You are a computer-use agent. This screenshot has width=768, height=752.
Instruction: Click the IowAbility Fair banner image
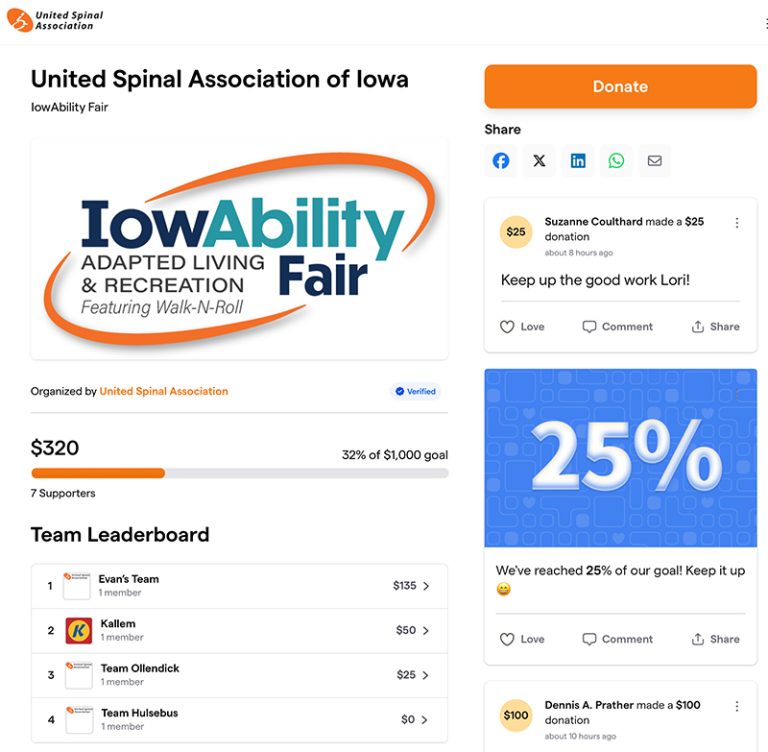coord(239,249)
